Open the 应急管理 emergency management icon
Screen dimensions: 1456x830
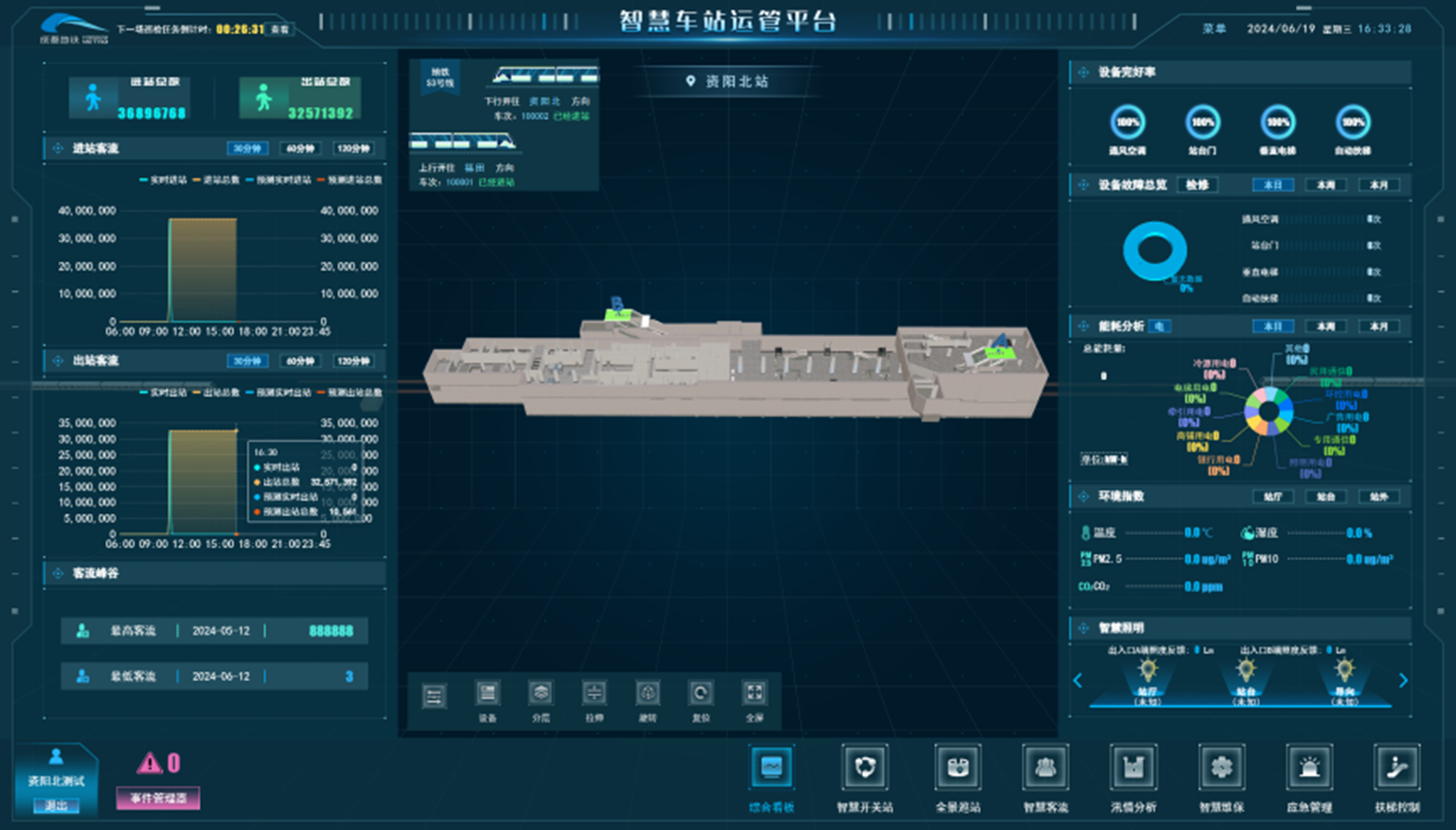[1309, 768]
